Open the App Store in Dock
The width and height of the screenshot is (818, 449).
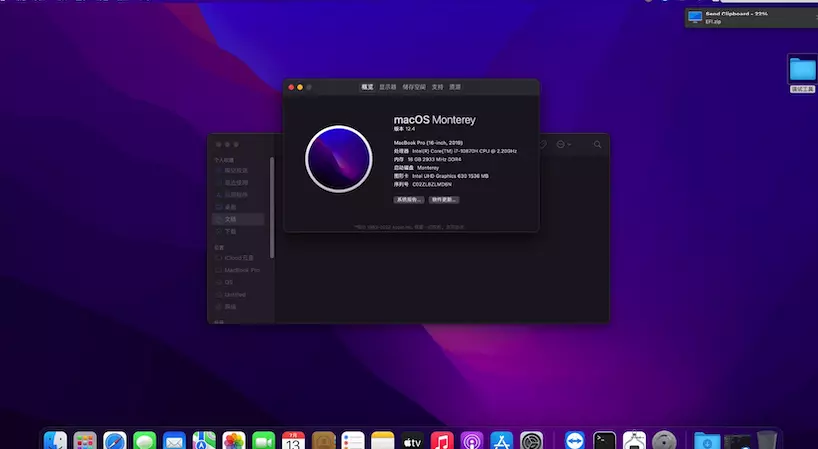502,441
